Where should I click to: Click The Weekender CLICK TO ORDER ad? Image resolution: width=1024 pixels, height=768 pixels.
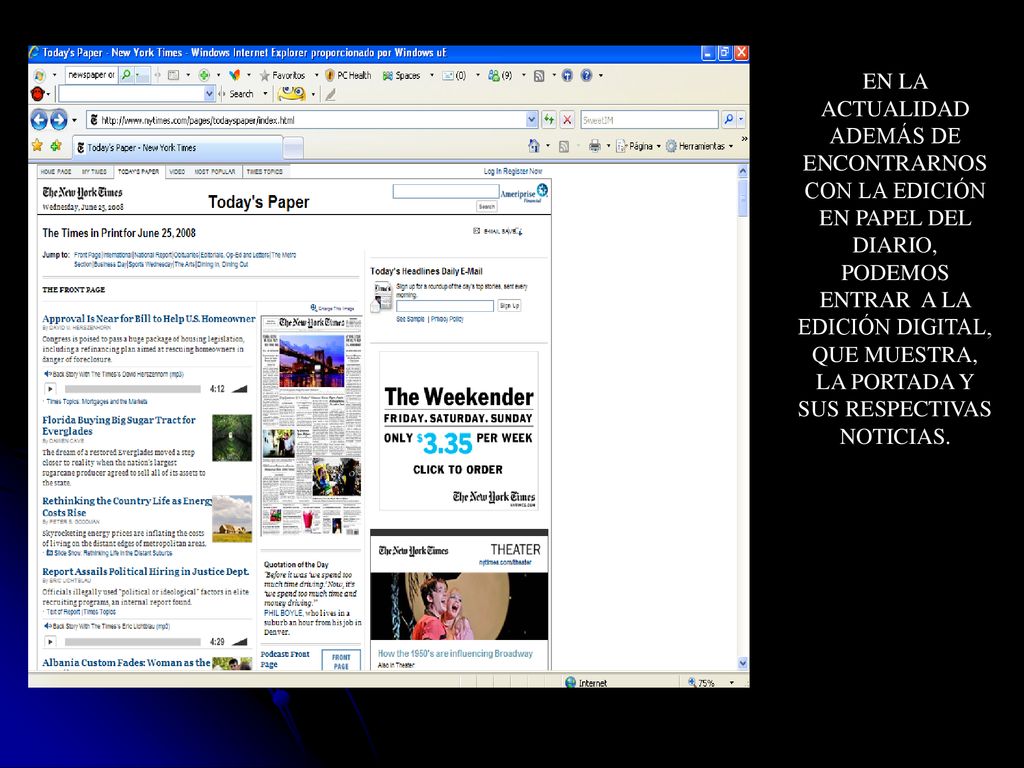458,432
